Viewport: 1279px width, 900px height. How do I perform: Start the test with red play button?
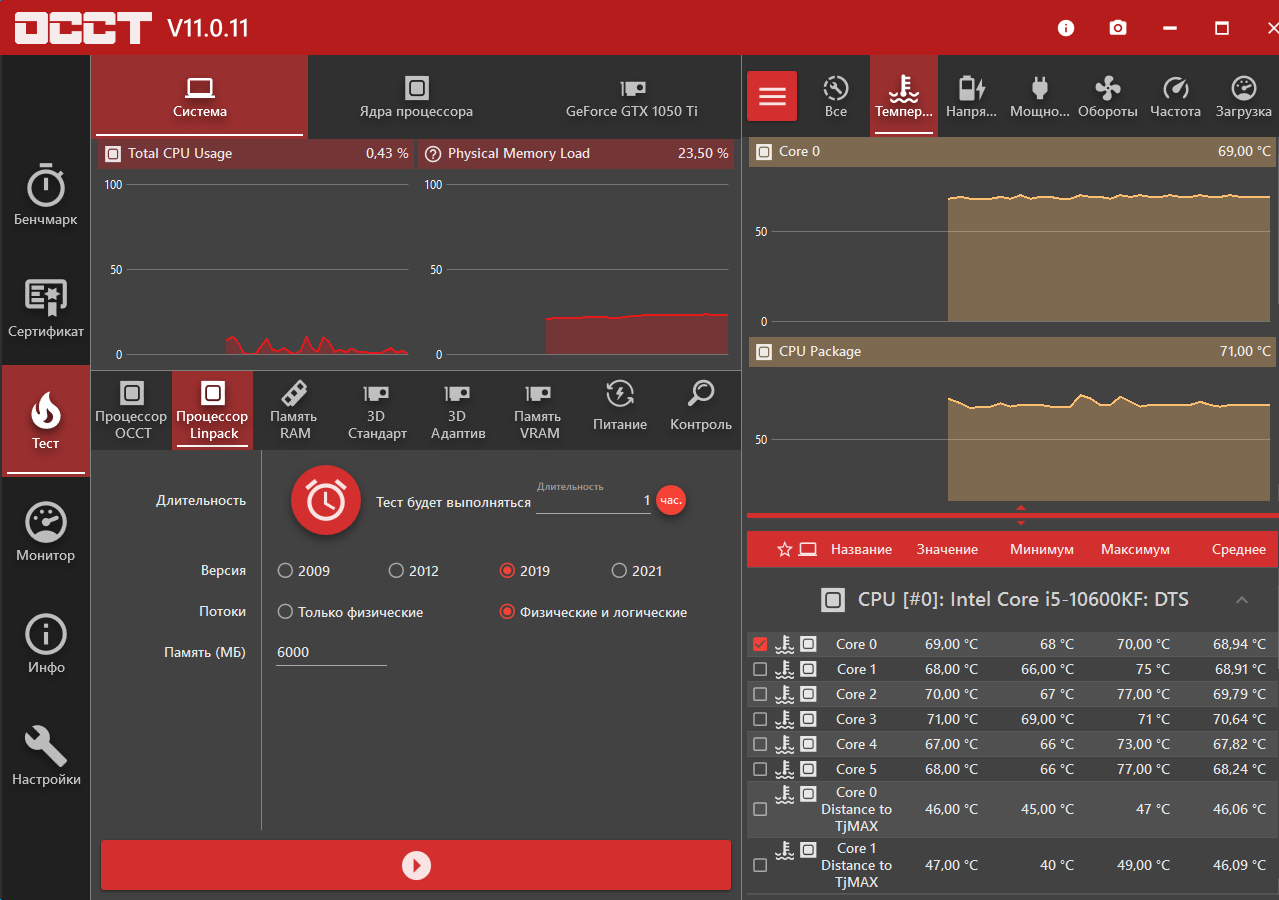(416, 865)
